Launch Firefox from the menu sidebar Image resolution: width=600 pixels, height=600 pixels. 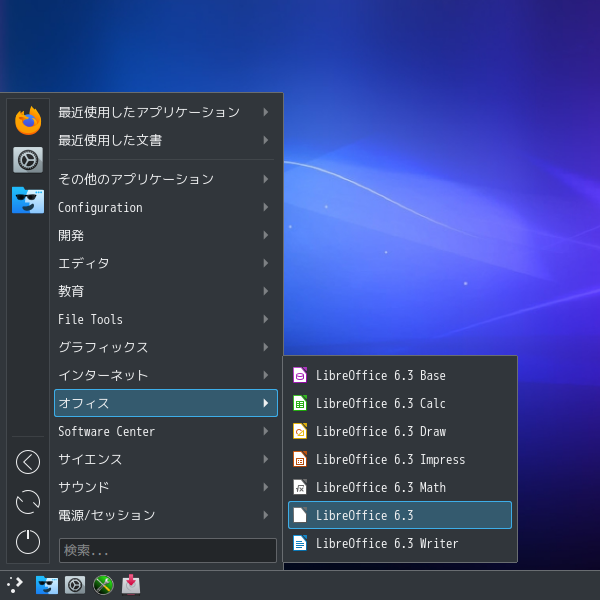coord(28,121)
